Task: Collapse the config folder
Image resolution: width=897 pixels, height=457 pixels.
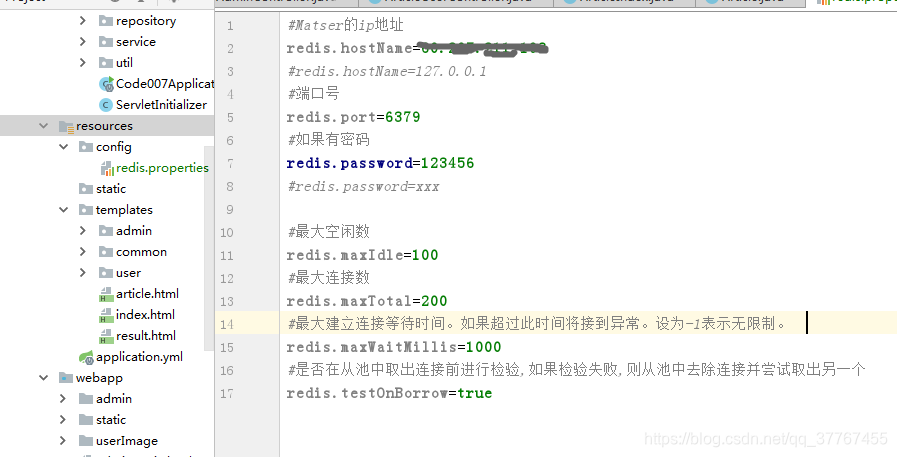Action: click(63, 147)
